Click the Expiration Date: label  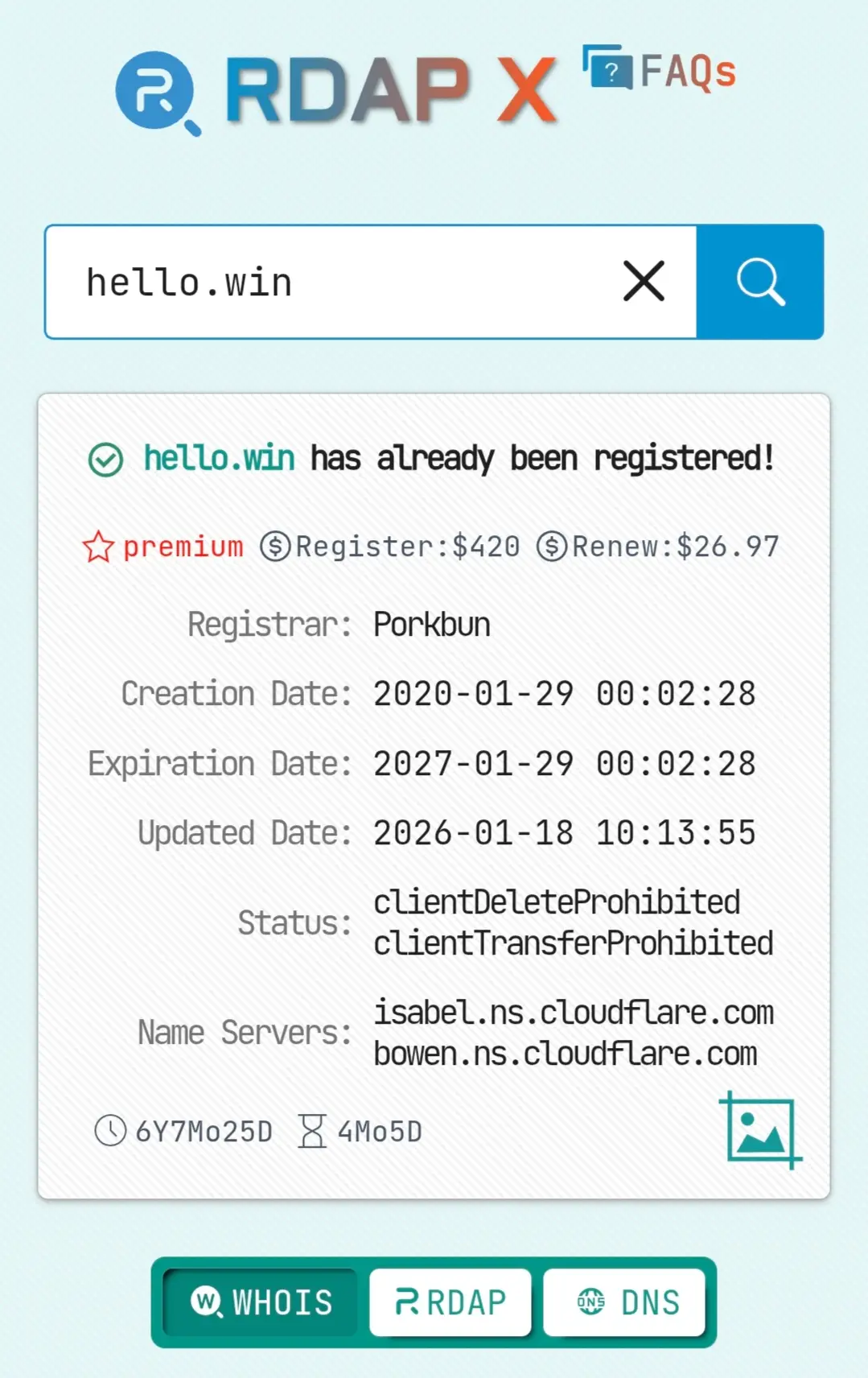click(220, 764)
